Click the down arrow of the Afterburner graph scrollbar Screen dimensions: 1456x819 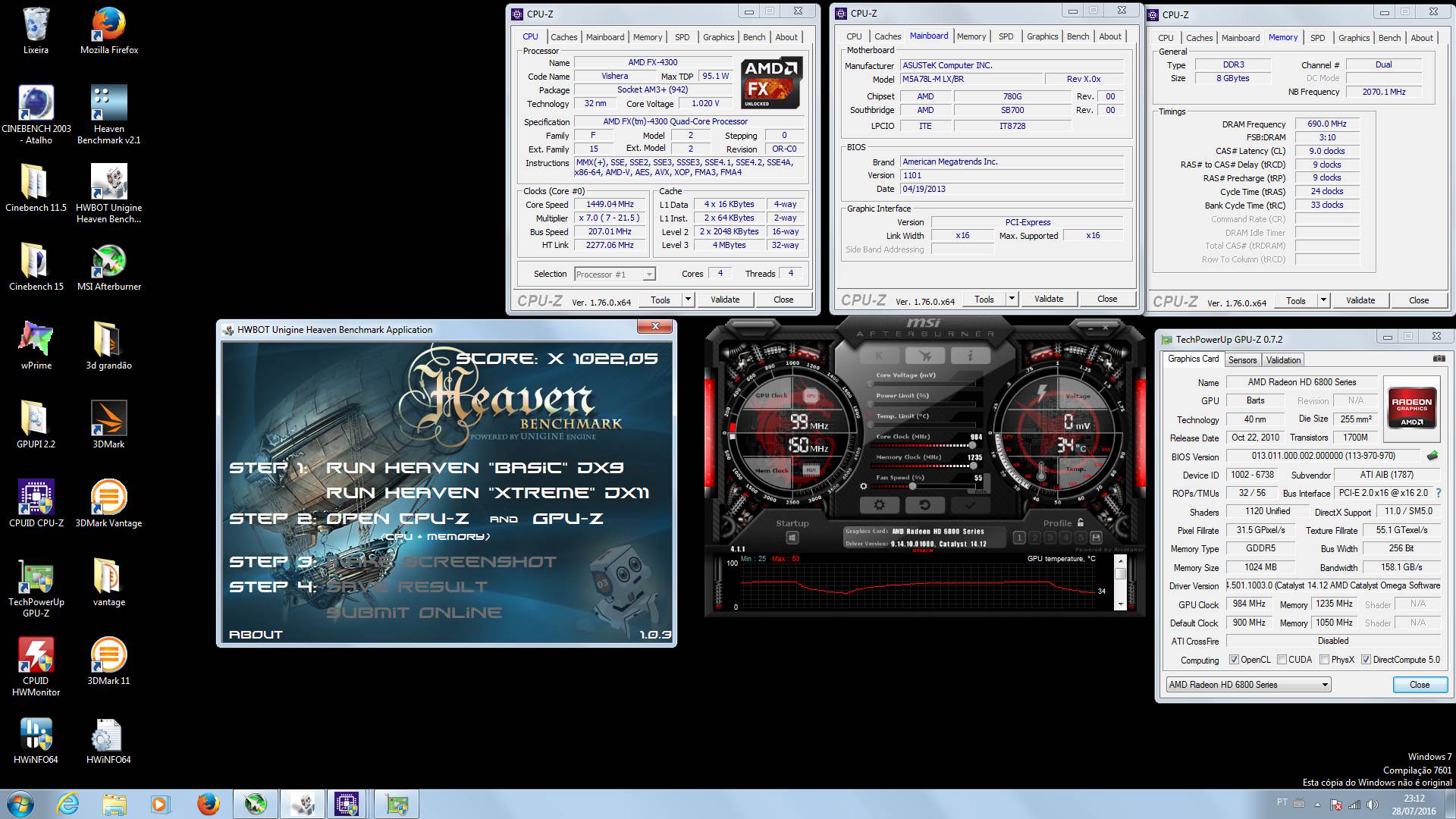point(1120,604)
